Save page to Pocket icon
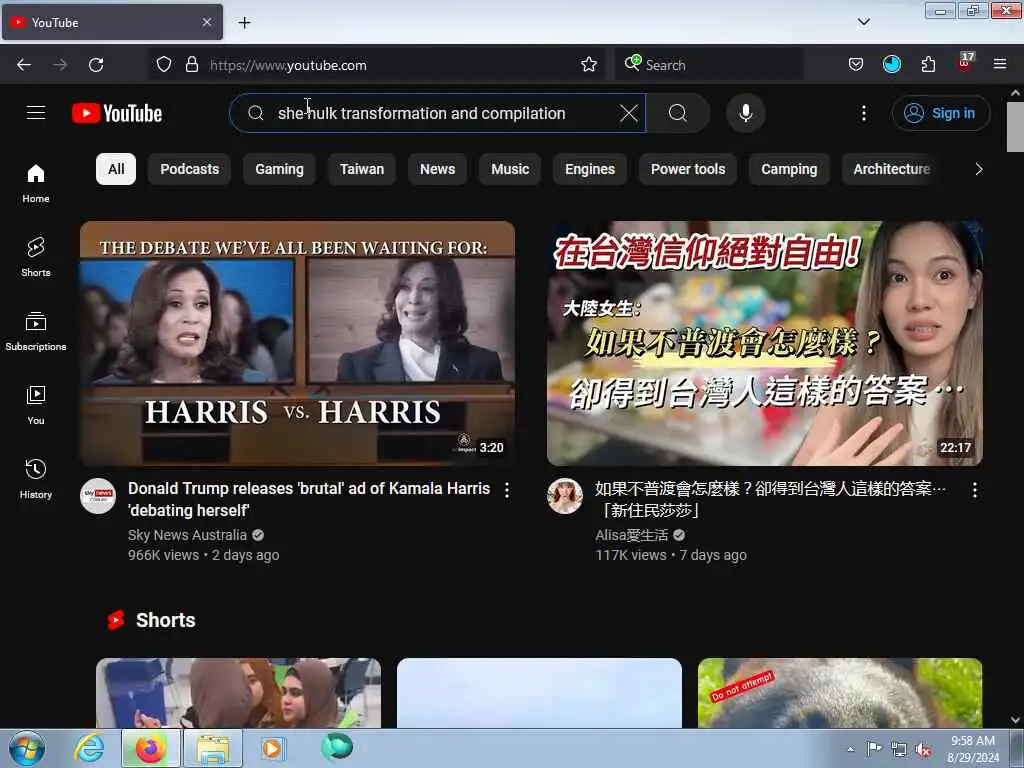This screenshot has height=768, width=1024. pyautogui.click(x=856, y=65)
